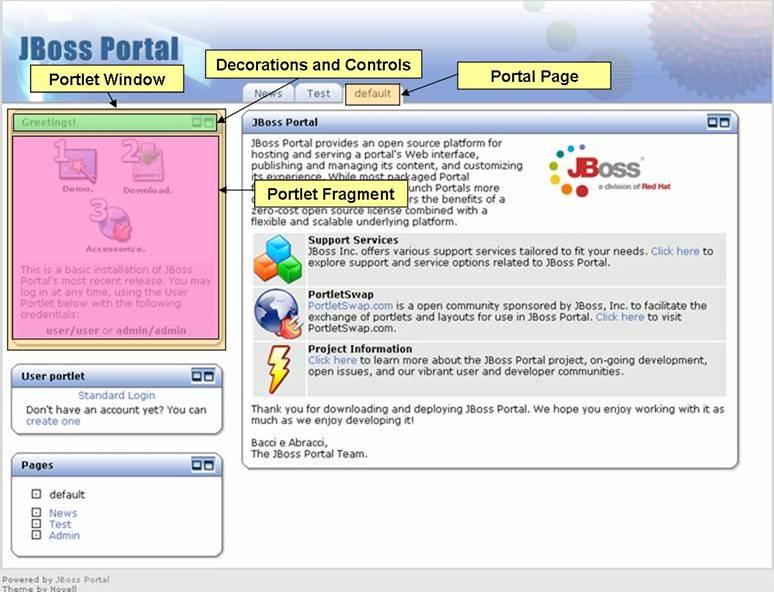Viewport: 774px width, 592px height.
Task: Click the Pages portlet title text
Action: pyautogui.click(x=37, y=465)
